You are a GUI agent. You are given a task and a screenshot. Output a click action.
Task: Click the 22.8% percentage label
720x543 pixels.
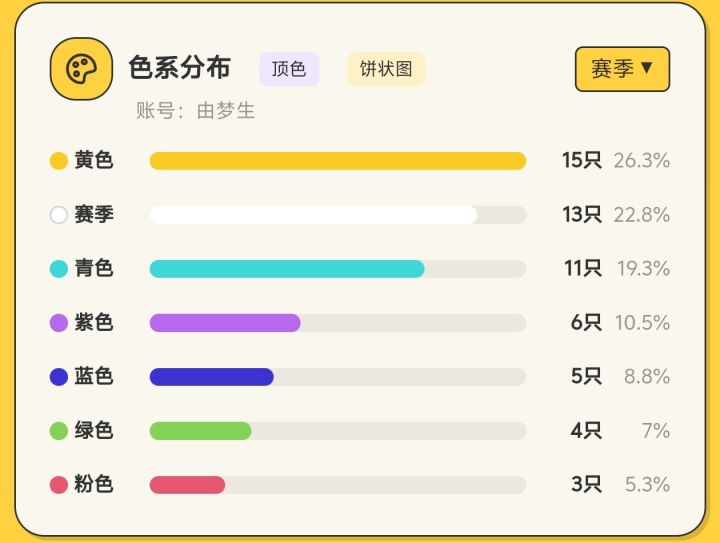tap(641, 214)
